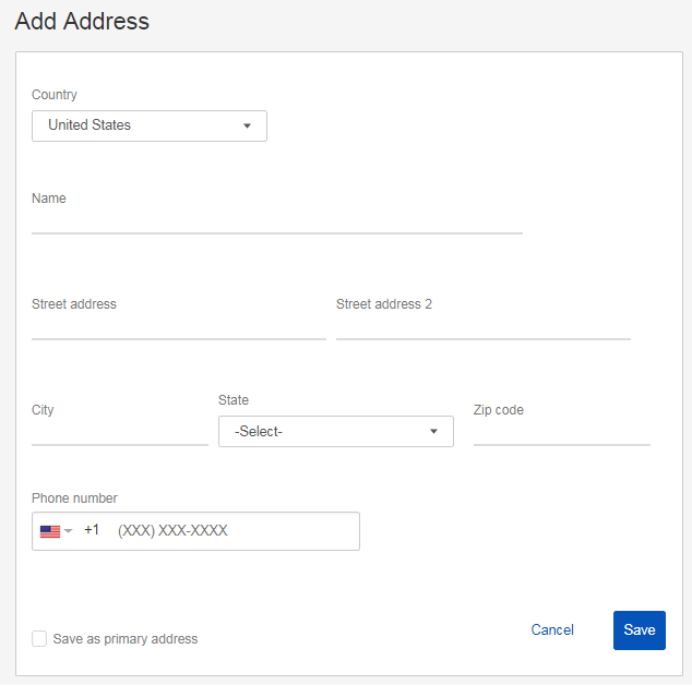Click the City input field
The height and width of the screenshot is (686, 692).
tap(119, 432)
